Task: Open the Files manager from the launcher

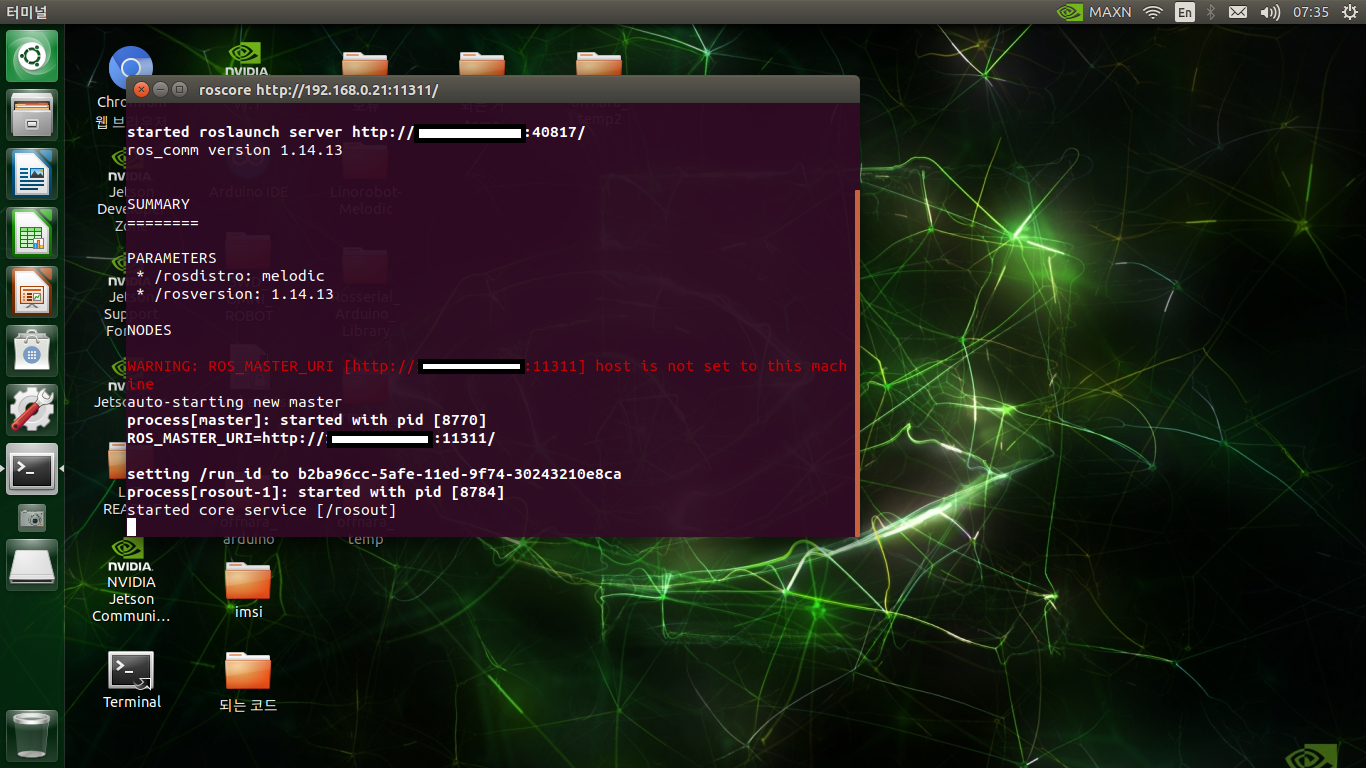Action: coord(33,115)
